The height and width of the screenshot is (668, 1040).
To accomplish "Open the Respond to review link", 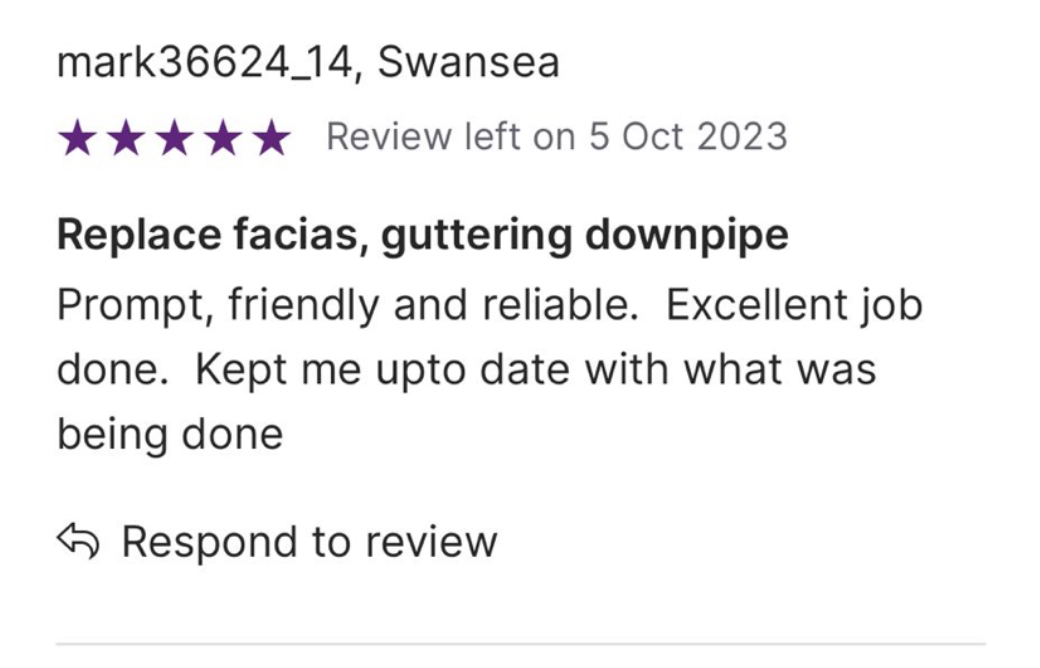I will click(x=277, y=542).
